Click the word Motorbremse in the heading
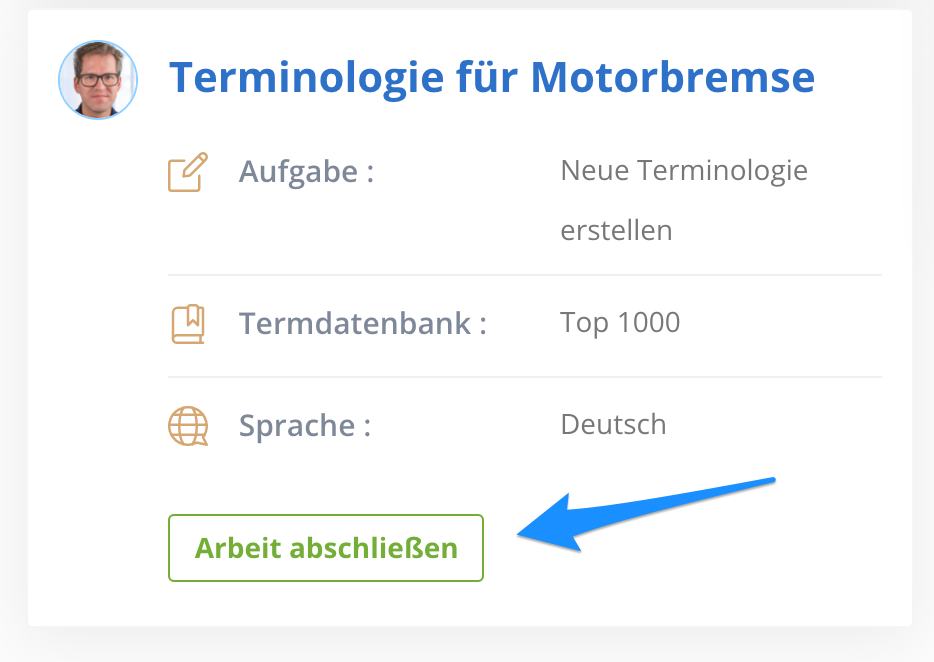The width and height of the screenshot is (934, 662). pos(673,77)
